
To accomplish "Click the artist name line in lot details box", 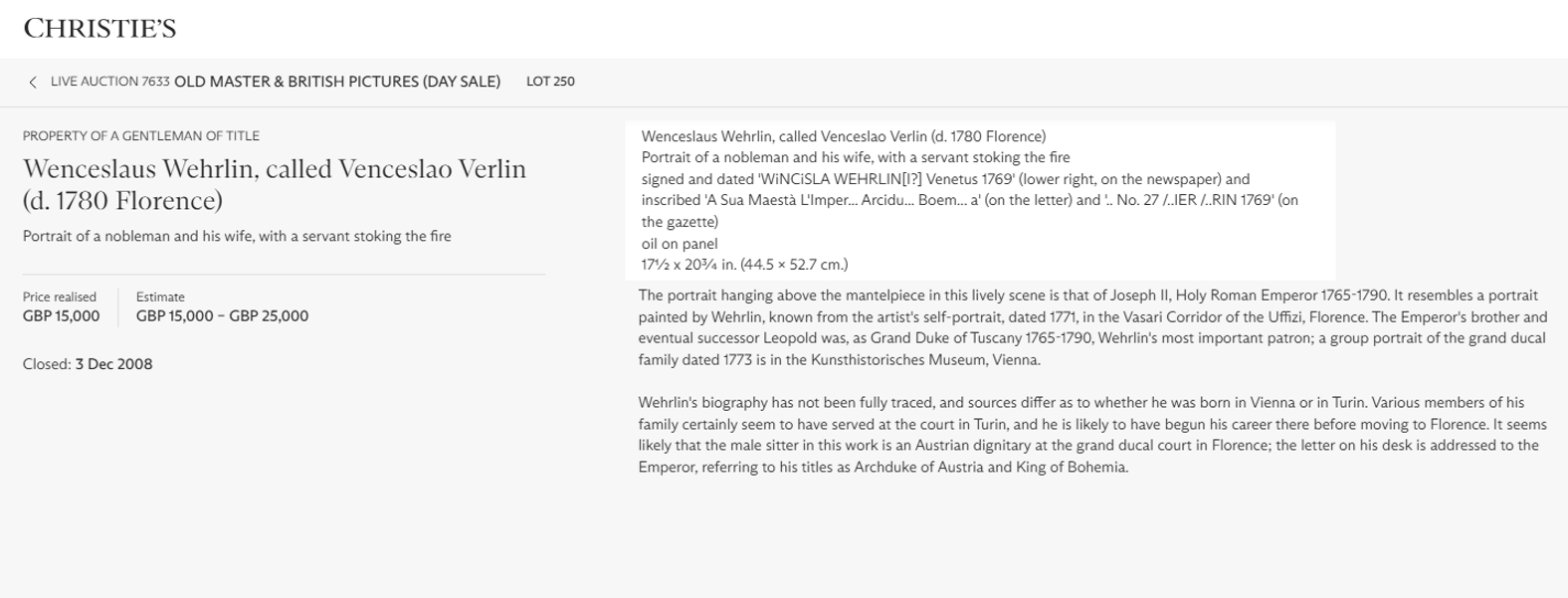I will (843, 136).
